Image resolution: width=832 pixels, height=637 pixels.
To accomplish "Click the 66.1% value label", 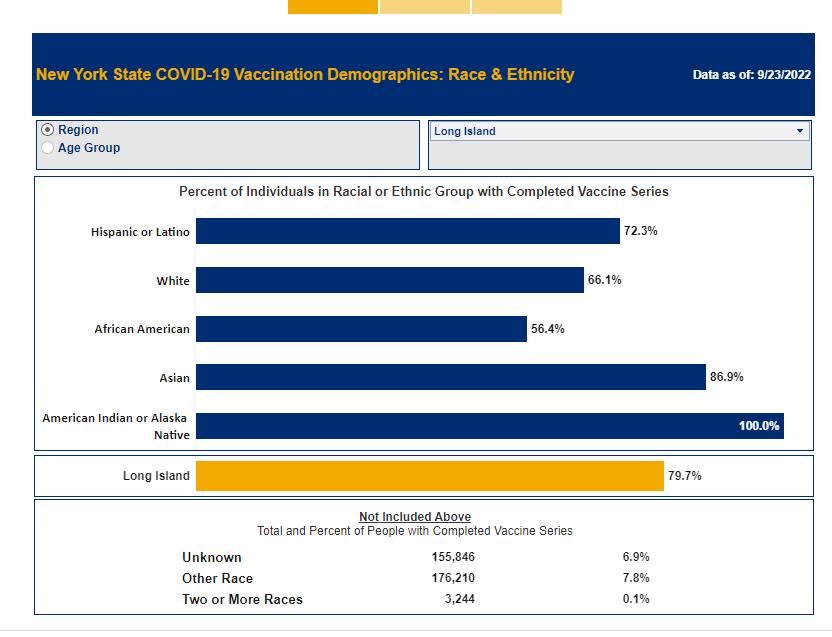I will (604, 280).
